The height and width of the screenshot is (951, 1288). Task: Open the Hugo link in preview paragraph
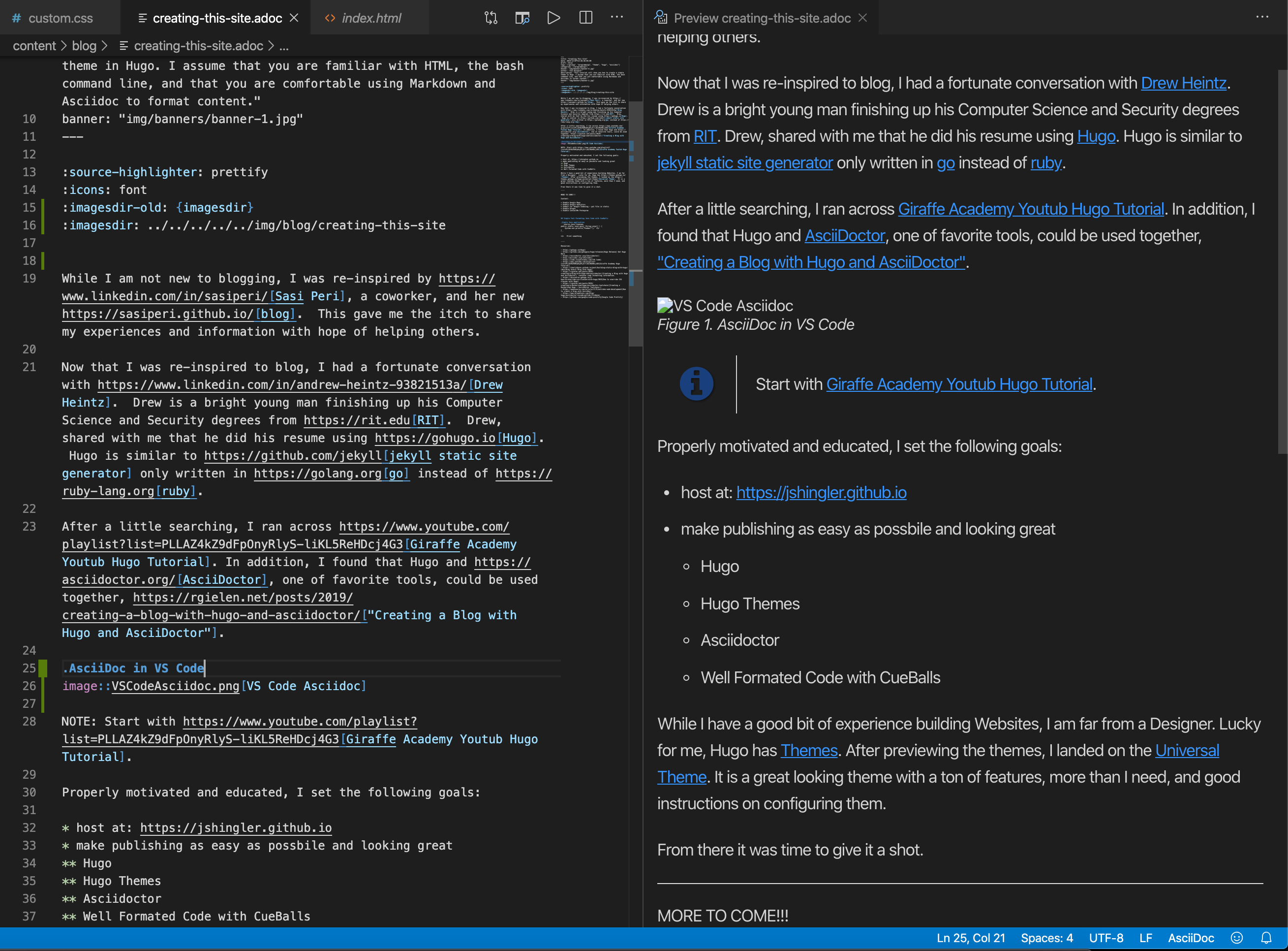(1096, 136)
